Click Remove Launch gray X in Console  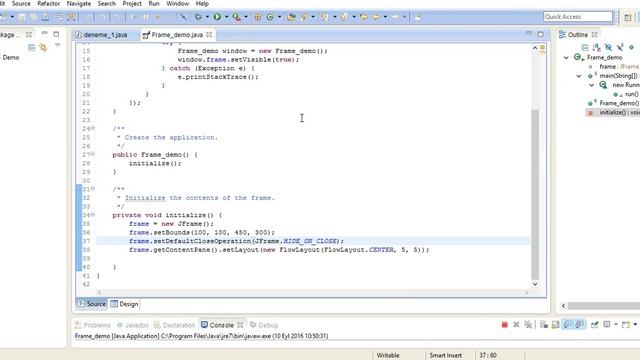[516, 324]
